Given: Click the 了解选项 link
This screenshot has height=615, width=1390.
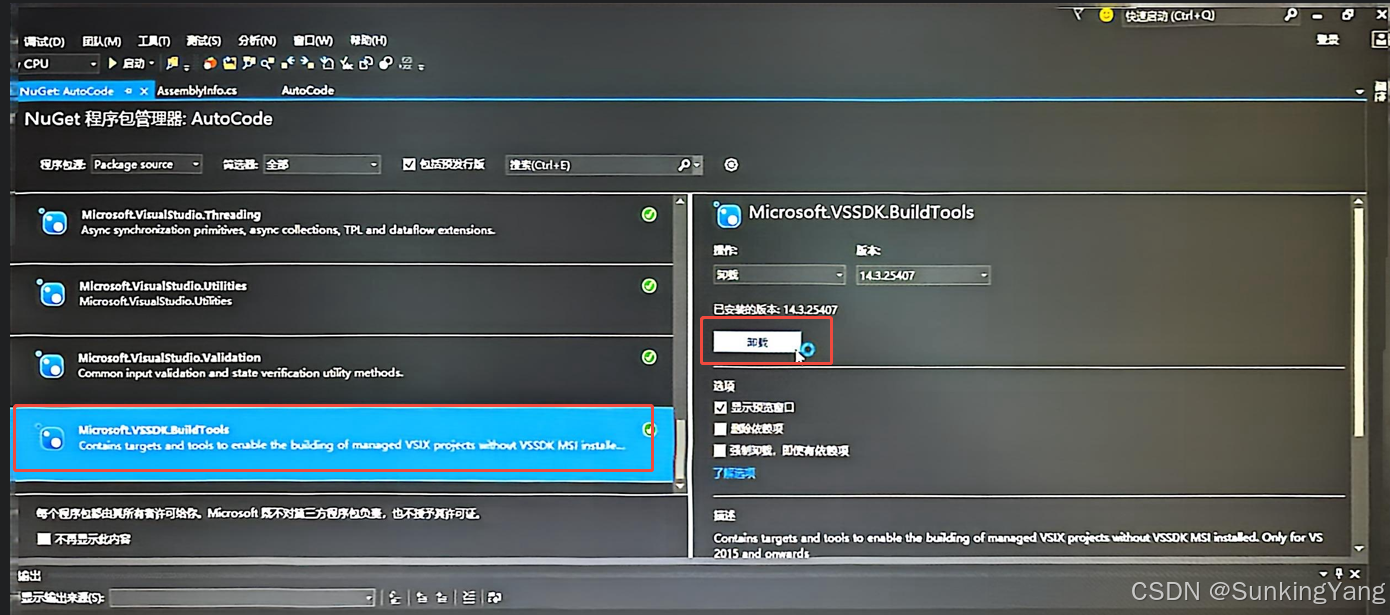Looking at the screenshot, I should (734, 472).
